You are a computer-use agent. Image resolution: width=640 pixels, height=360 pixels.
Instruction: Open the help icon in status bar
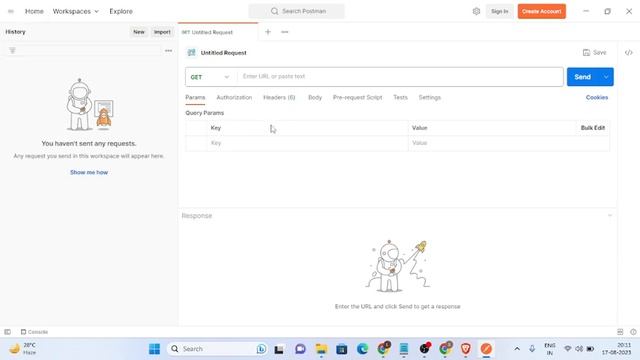tap(633, 332)
